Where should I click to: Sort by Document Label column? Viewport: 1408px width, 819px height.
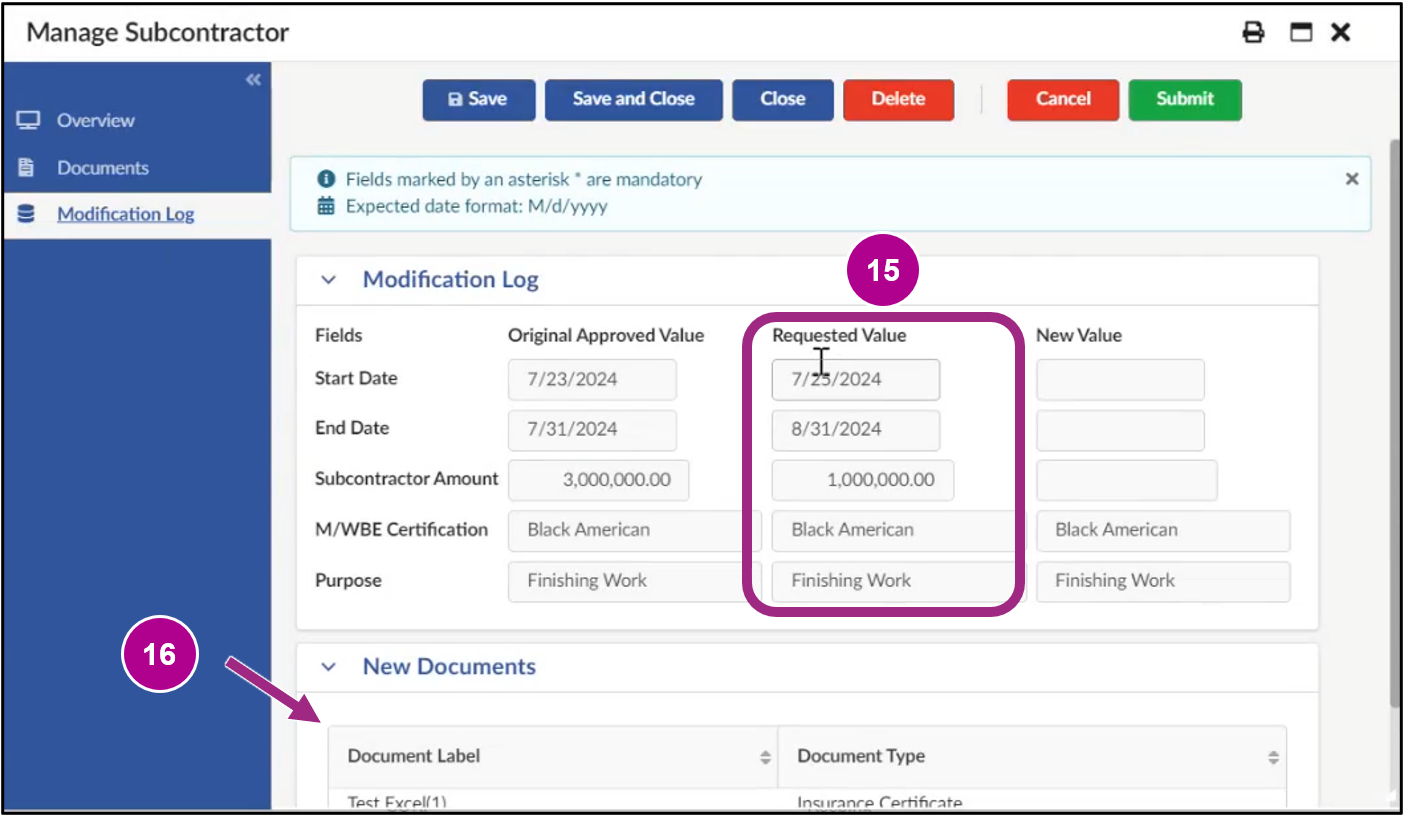pyautogui.click(x=765, y=757)
